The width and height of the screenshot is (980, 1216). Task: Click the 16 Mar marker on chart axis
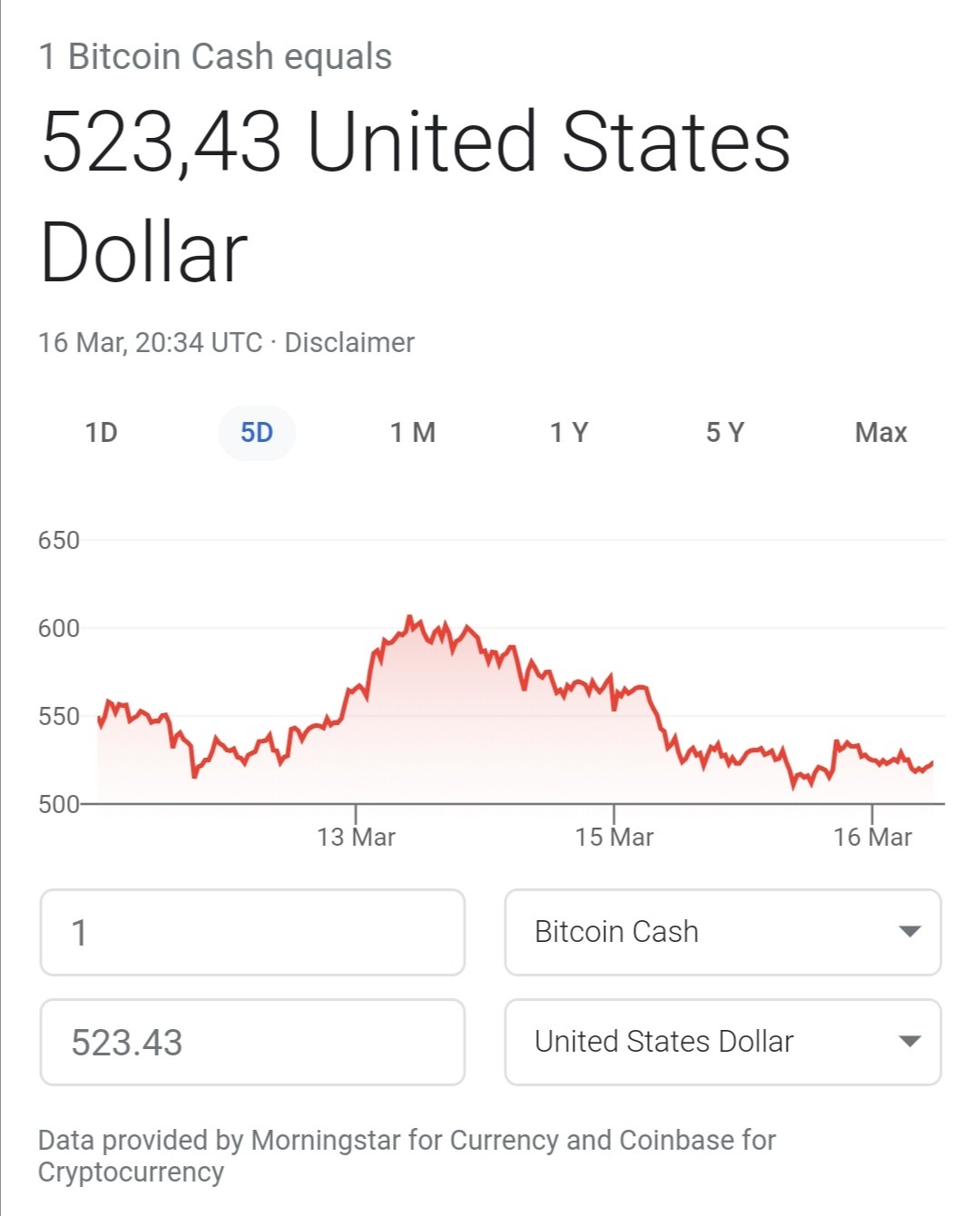coord(873,837)
